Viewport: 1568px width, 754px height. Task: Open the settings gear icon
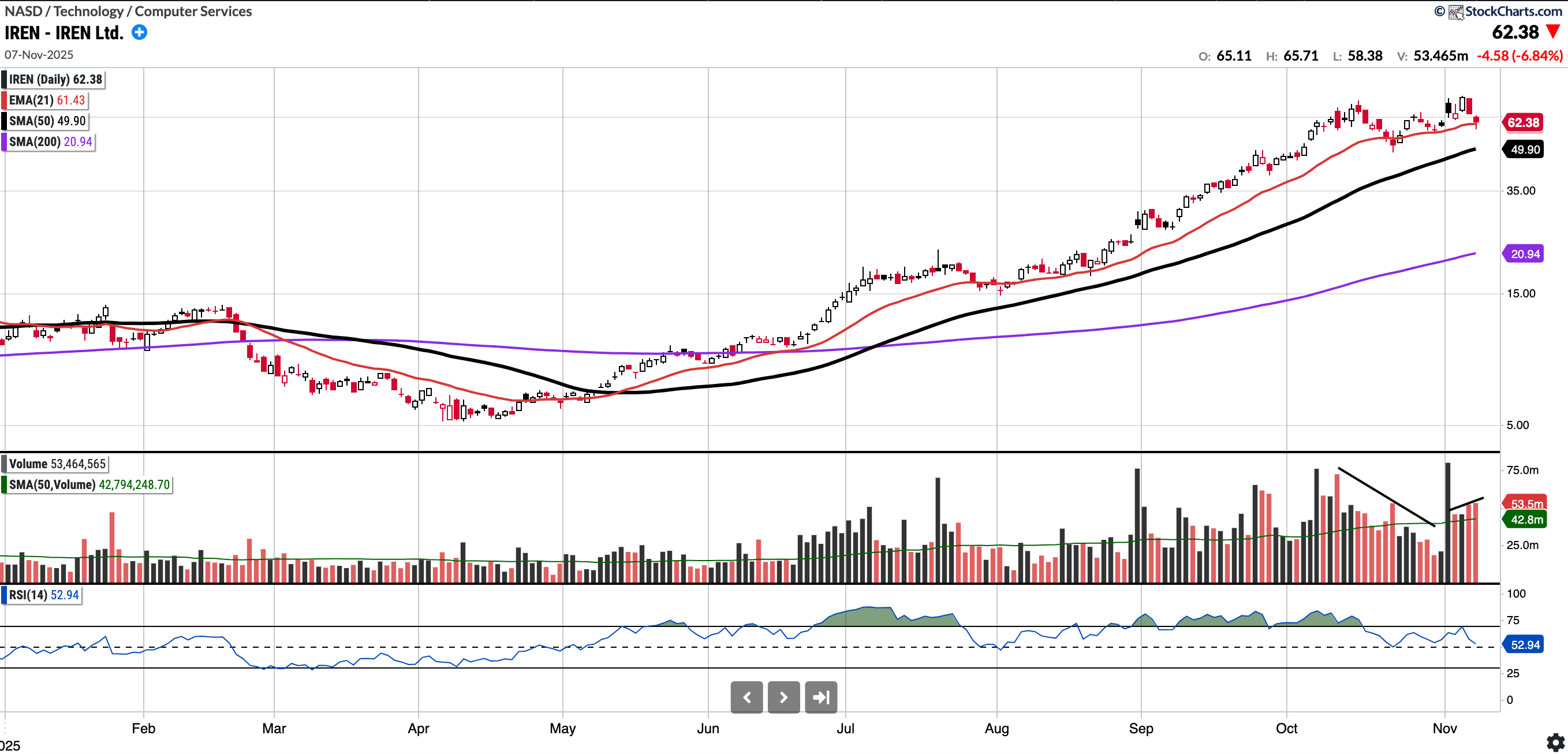(x=1555, y=742)
